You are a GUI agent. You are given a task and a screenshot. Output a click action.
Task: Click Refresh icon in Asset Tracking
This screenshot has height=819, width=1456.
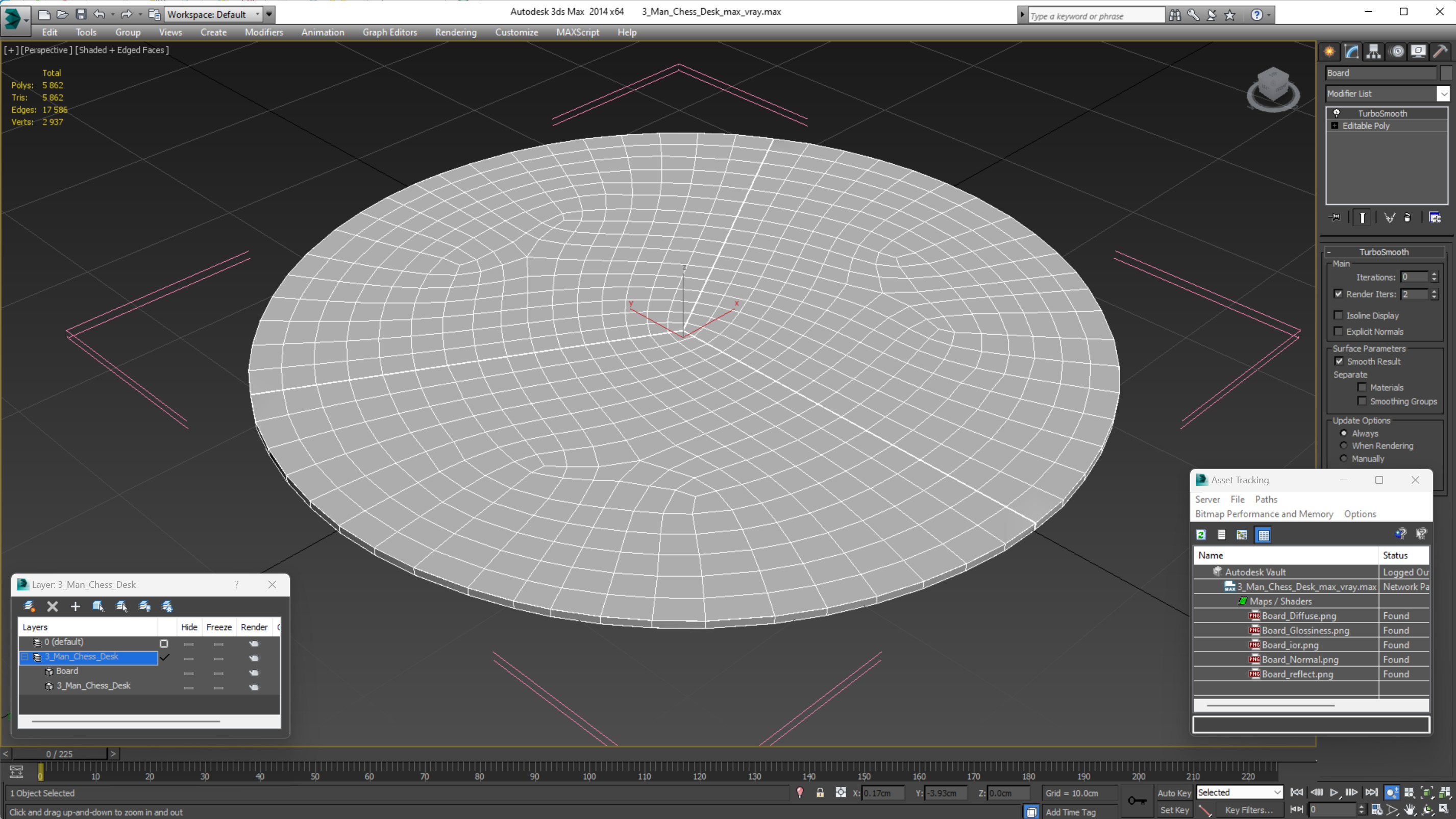click(1201, 535)
